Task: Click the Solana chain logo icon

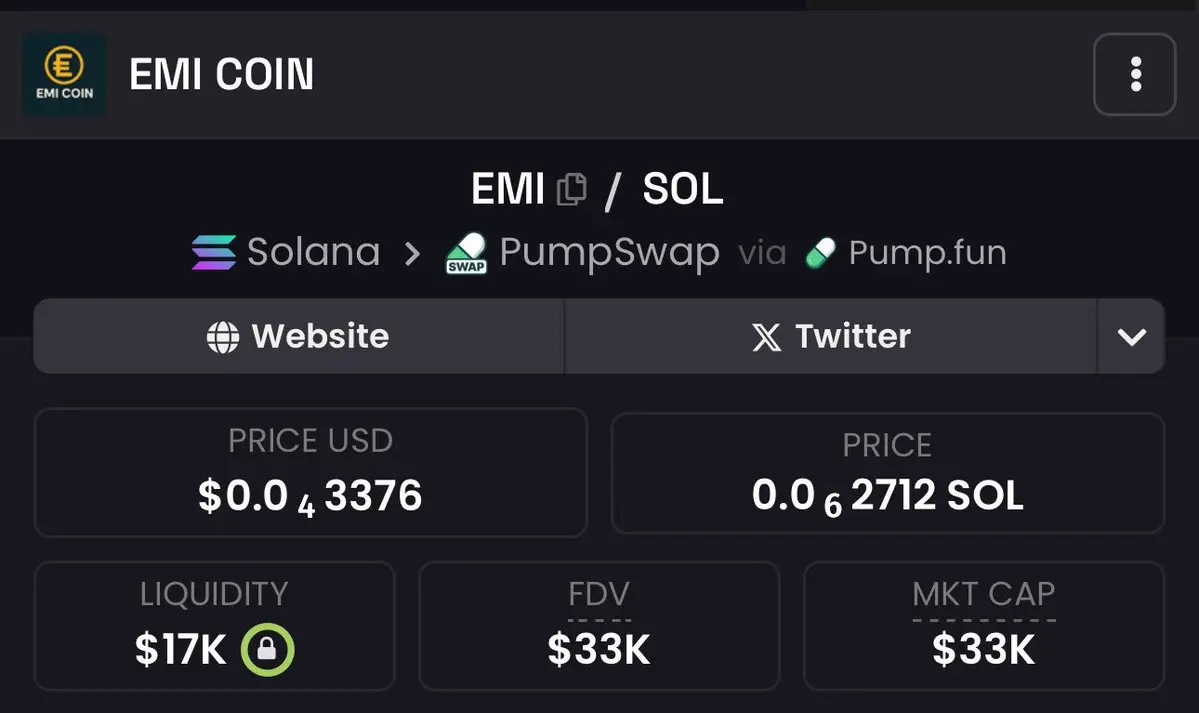Action: coord(214,253)
